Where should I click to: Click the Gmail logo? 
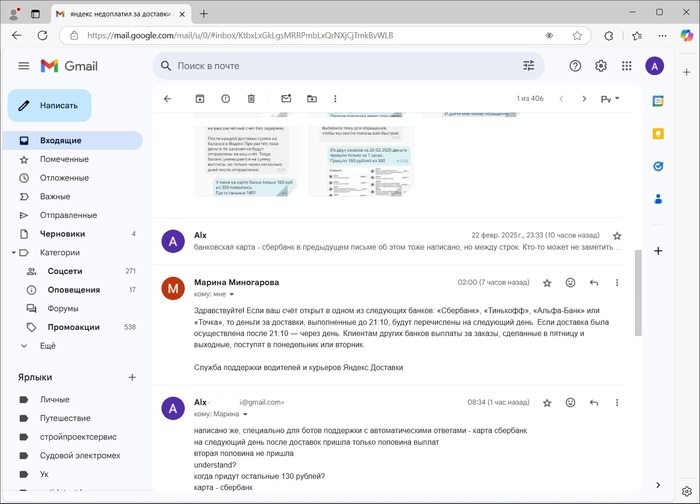(x=69, y=66)
